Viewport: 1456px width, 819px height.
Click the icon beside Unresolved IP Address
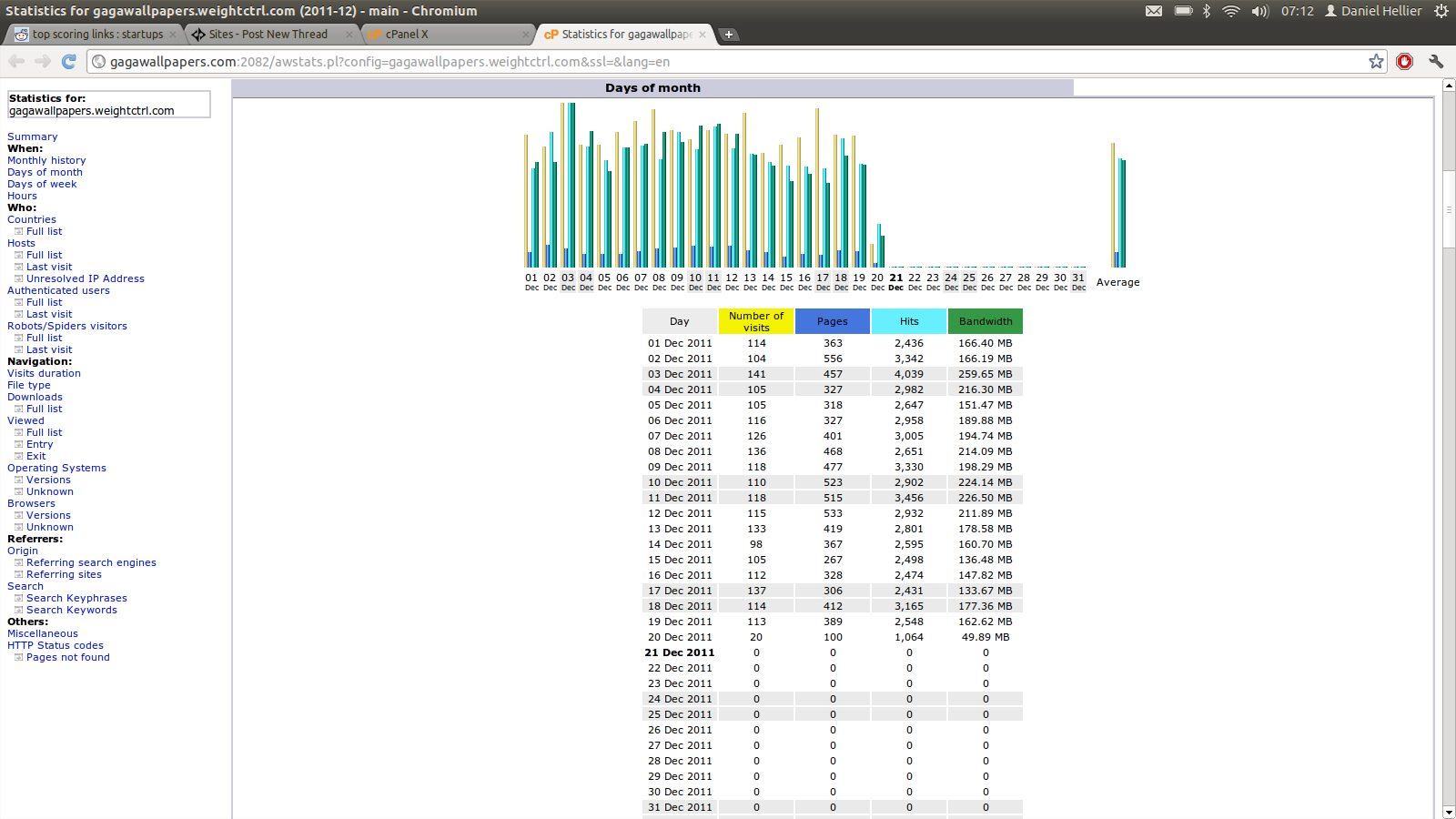click(x=18, y=278)
